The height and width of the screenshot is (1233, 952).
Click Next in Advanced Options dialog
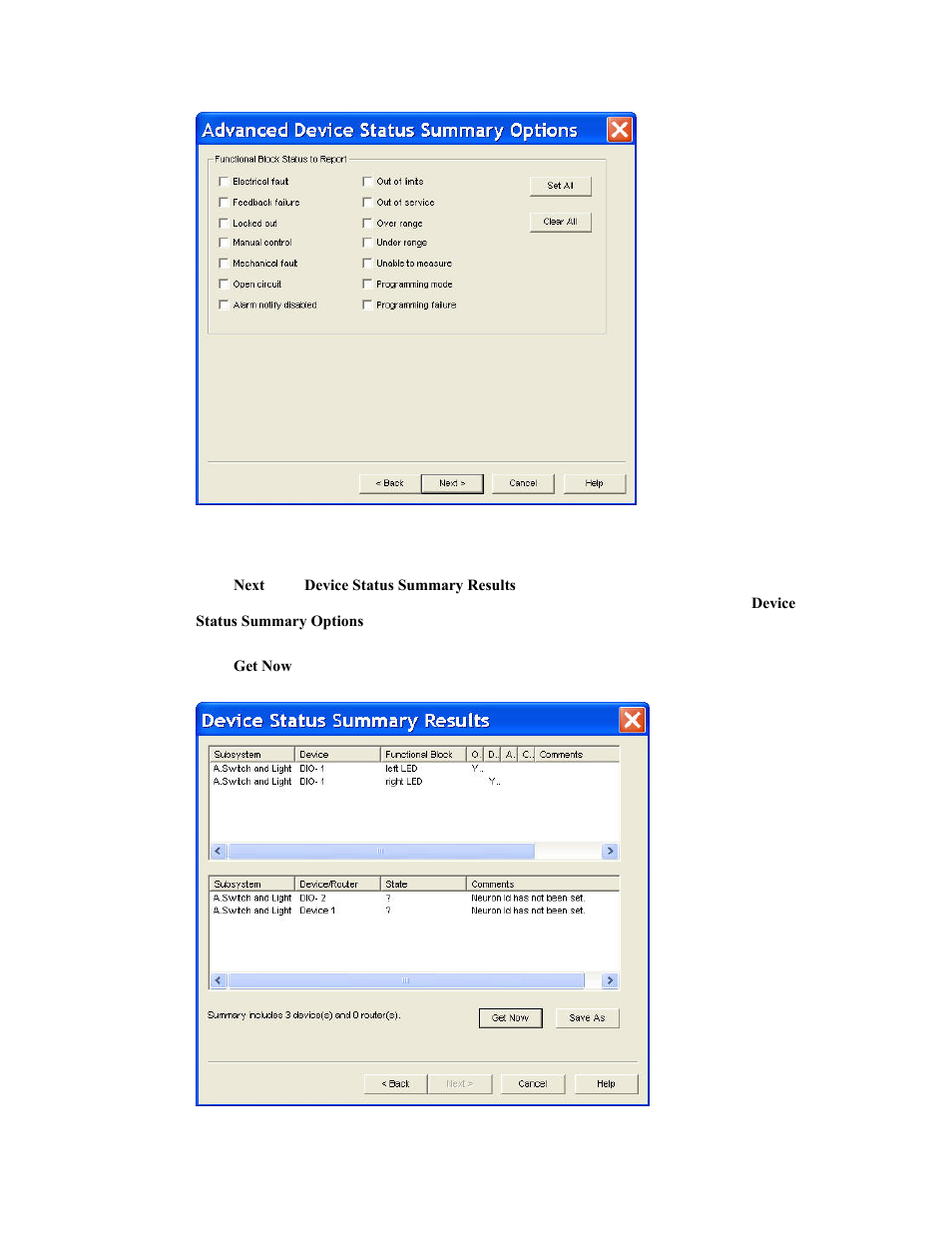pos(452,483)
